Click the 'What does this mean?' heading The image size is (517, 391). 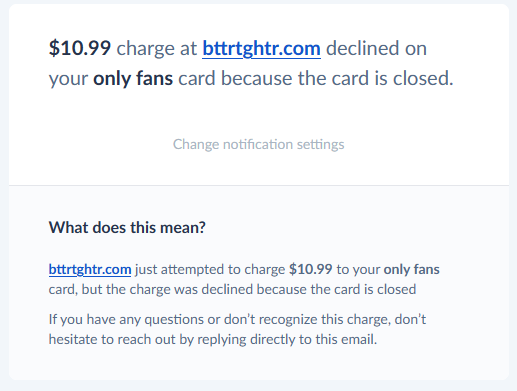point(127,228)
